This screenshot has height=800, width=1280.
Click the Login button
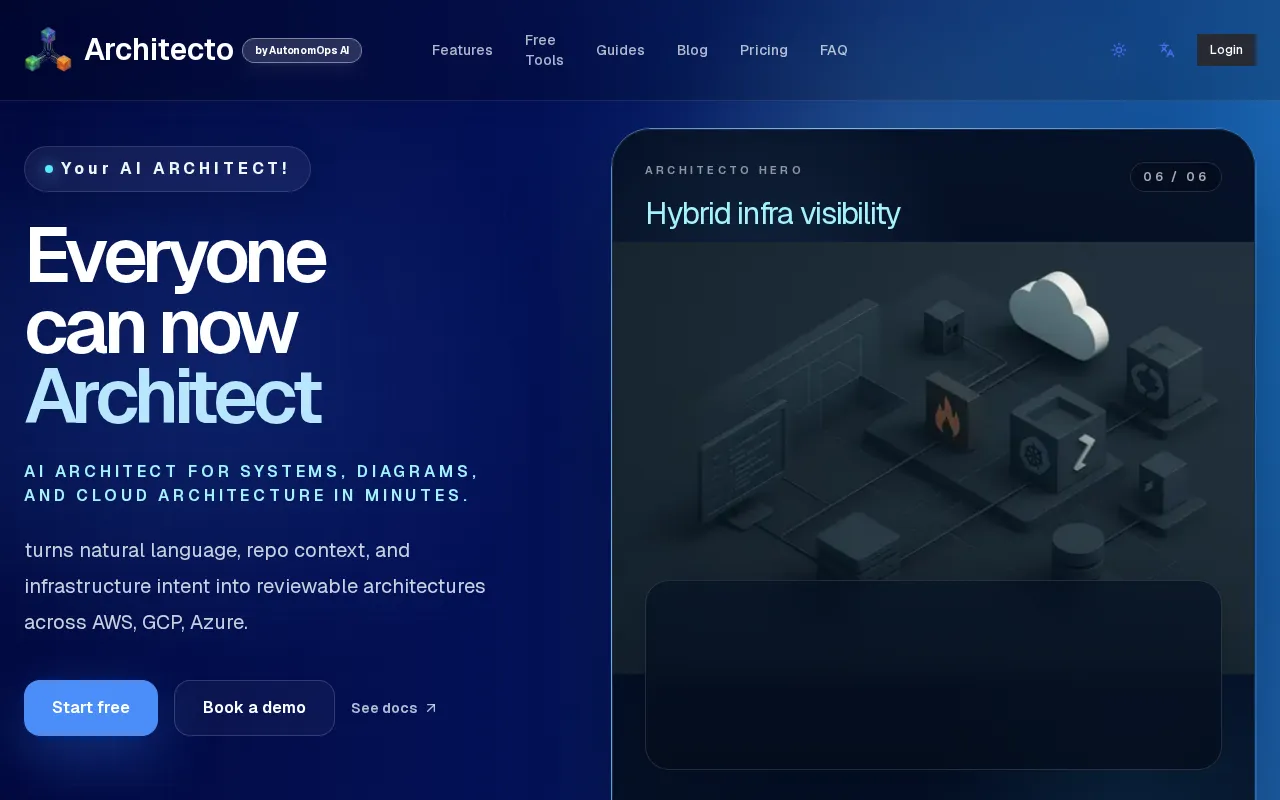[1226, 50]
